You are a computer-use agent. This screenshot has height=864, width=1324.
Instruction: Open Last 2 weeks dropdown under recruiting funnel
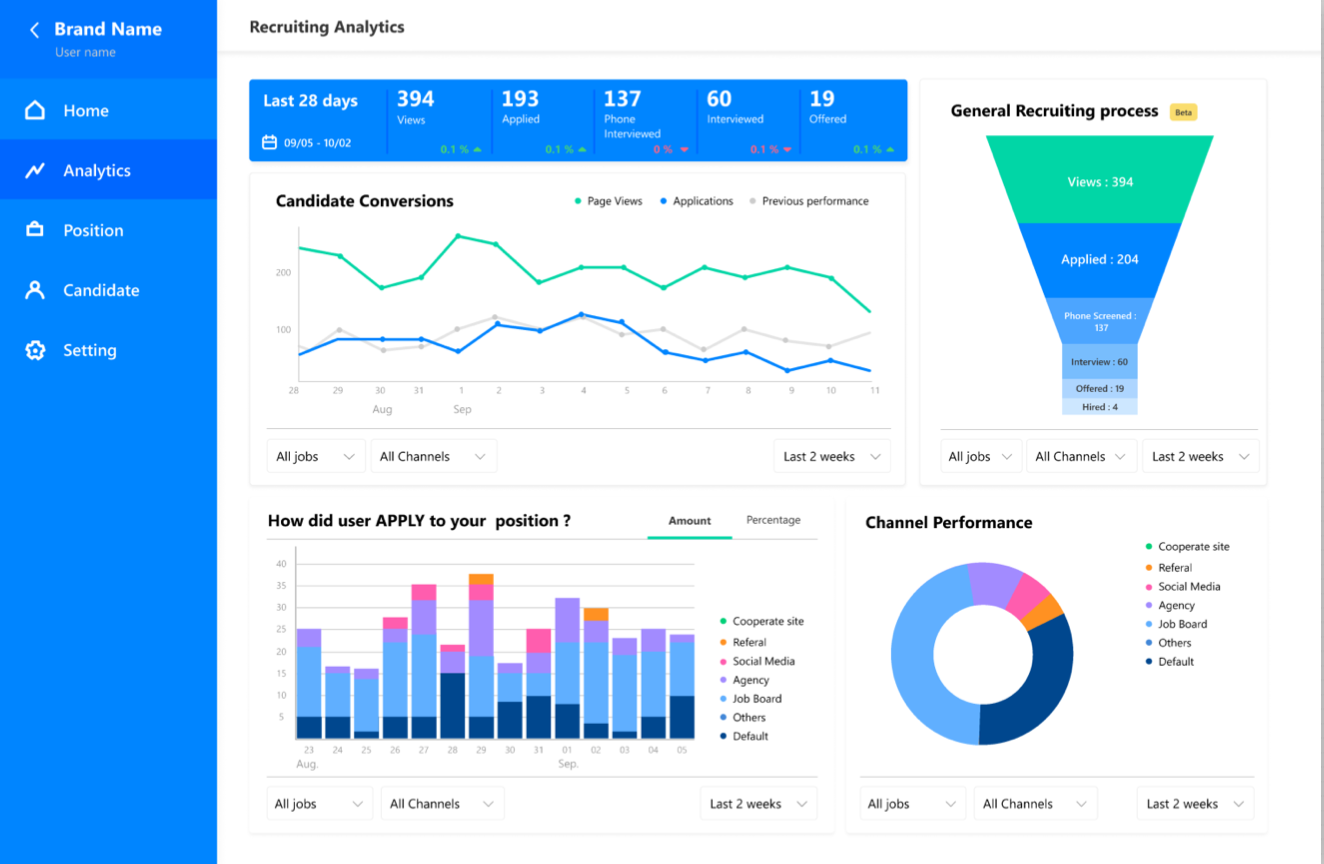[1200, 456]
